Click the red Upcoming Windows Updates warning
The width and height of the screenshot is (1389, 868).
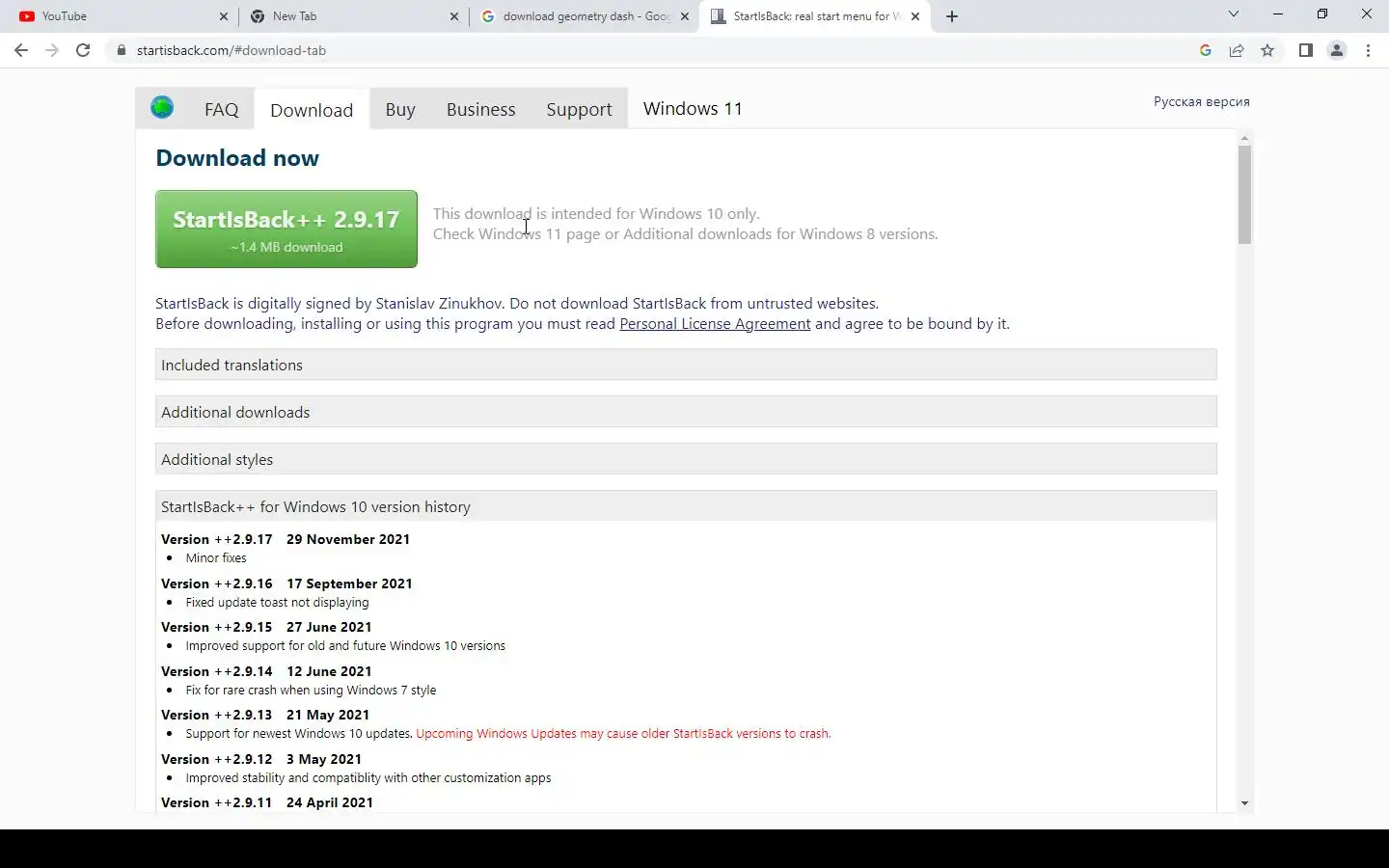(x=623, y=734)
